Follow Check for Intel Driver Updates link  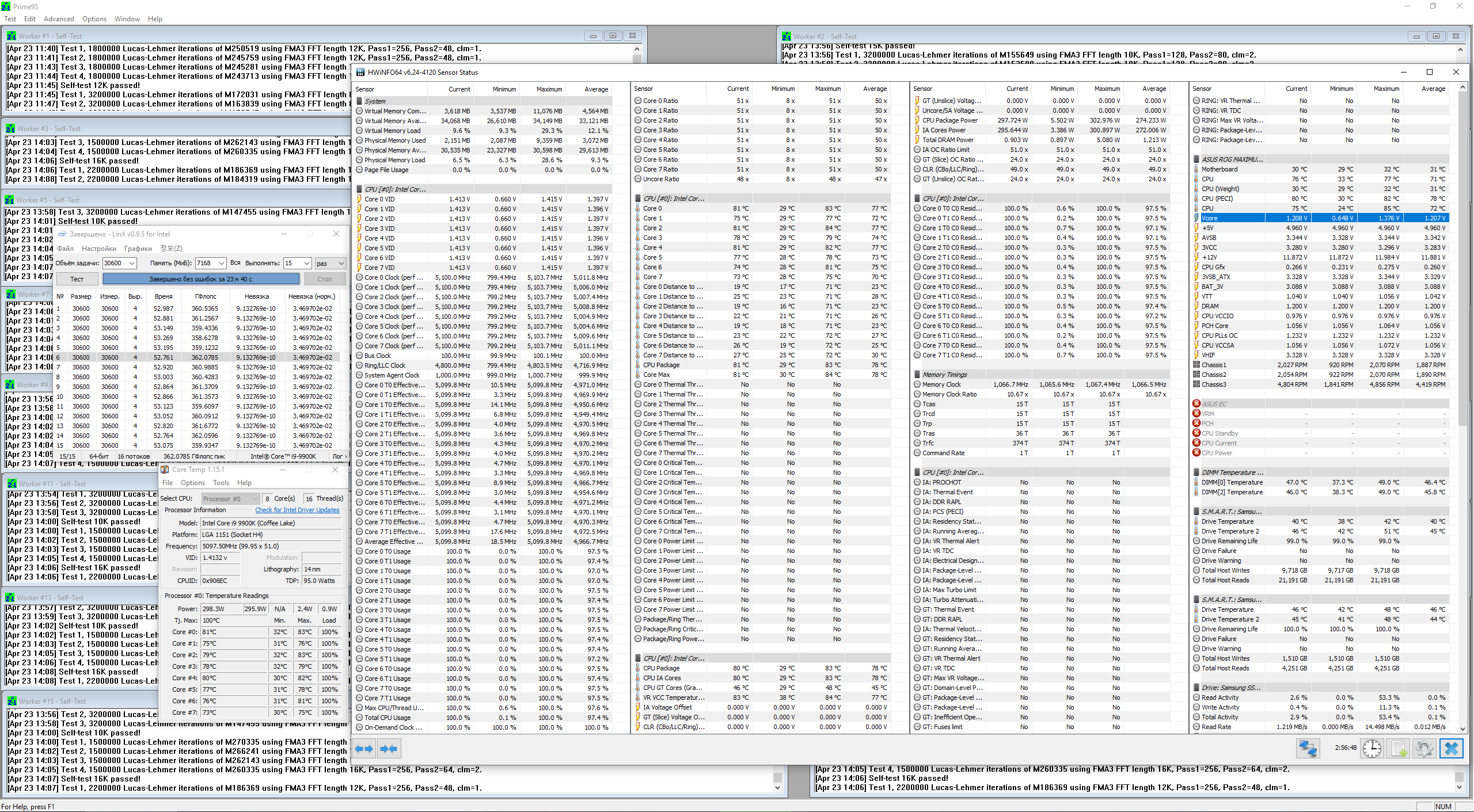(x=297, y=510)
